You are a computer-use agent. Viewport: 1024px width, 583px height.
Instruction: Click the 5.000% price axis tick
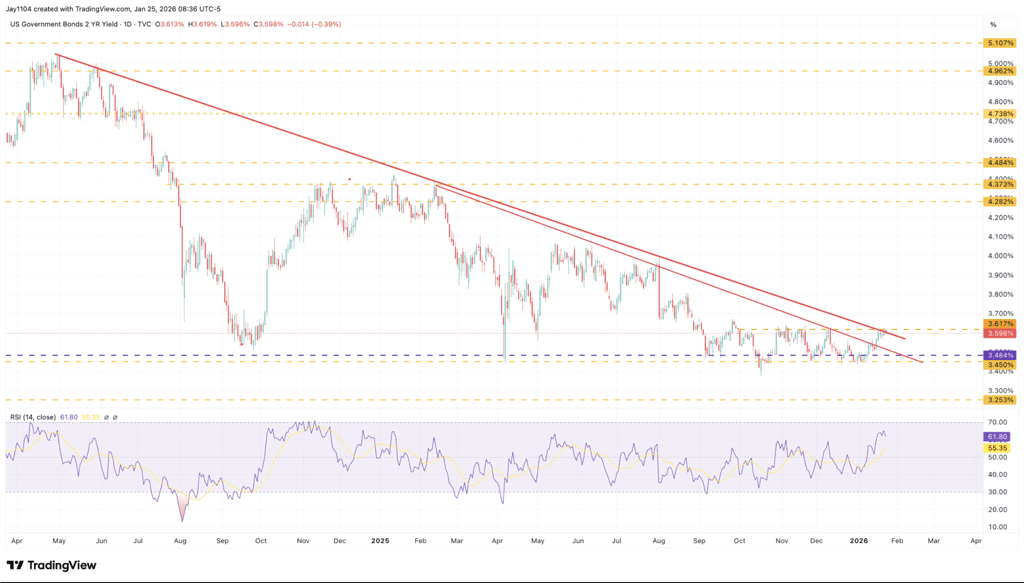click(1001, 64)
